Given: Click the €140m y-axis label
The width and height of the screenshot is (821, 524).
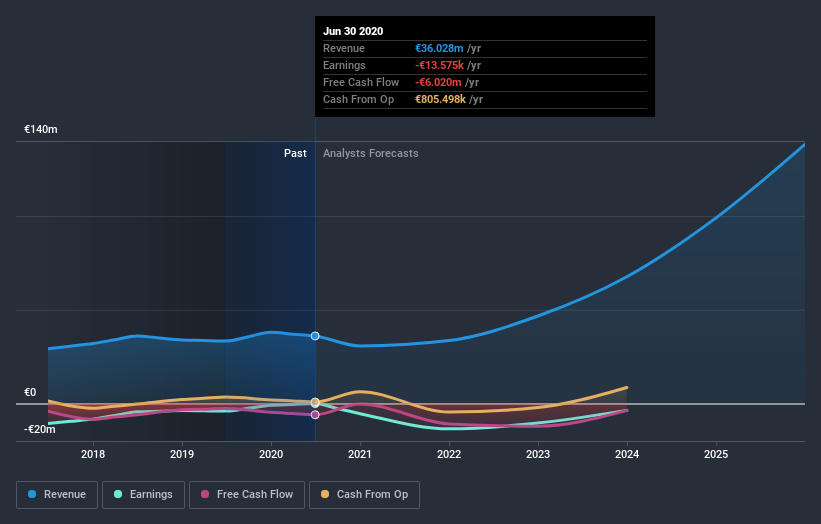Looking at the screenshot, I should click(x=41, y=129).
